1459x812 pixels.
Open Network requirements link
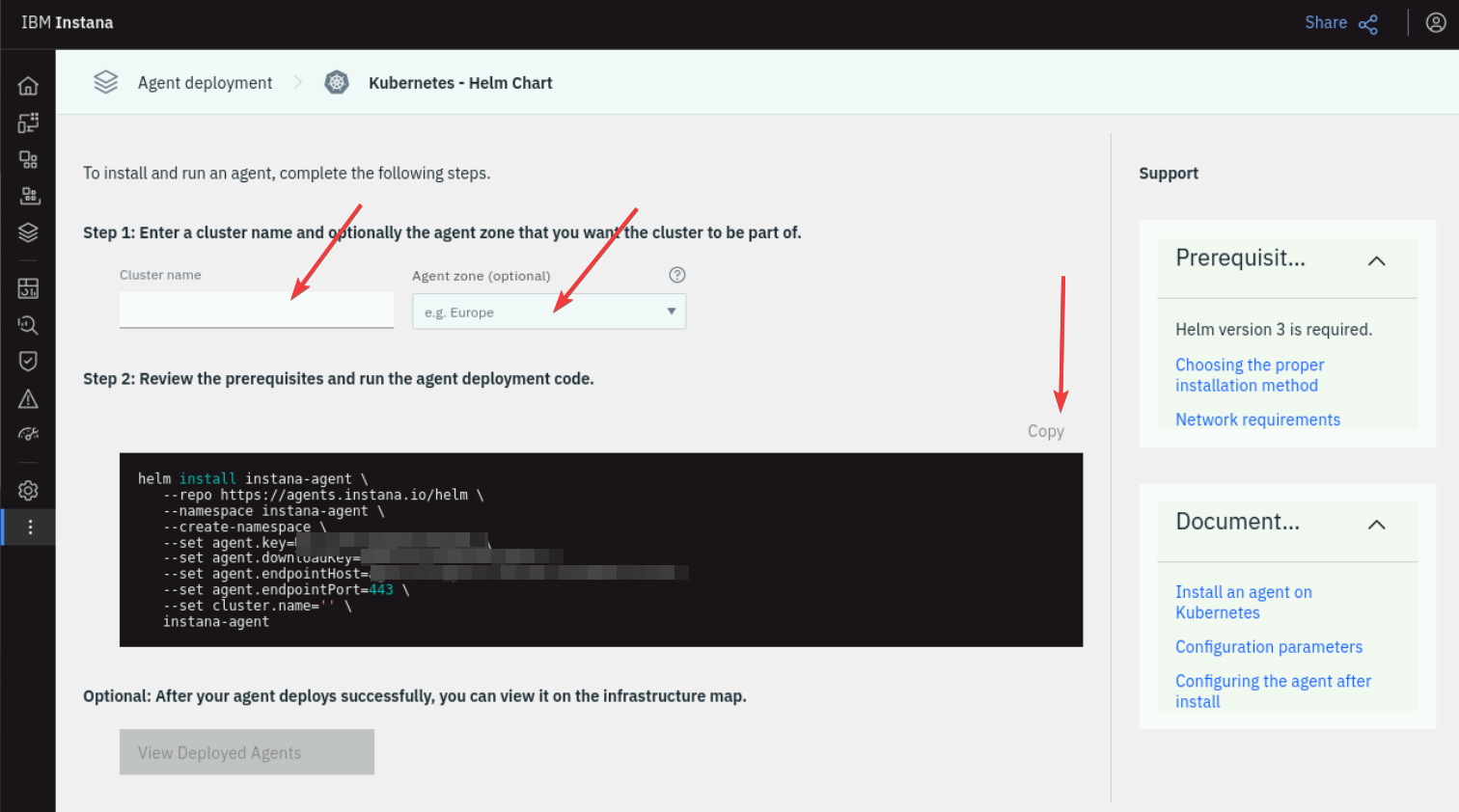tap(1257, 420)
